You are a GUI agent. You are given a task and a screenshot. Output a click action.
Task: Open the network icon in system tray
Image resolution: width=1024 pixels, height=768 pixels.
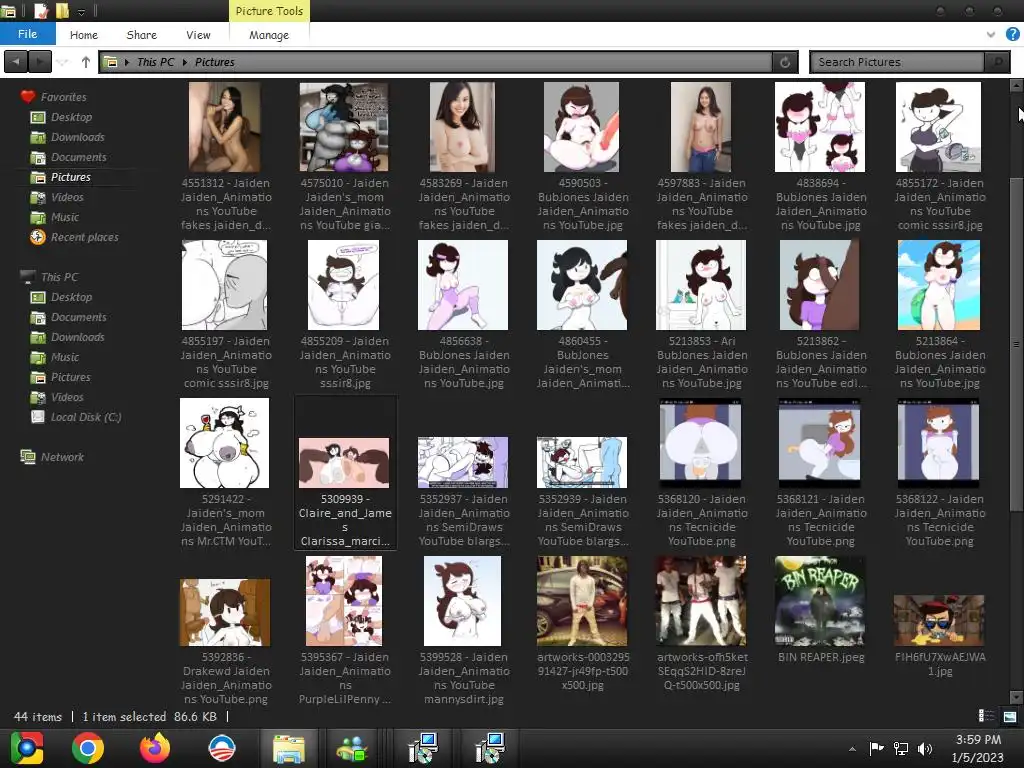(x=901, y=748)
